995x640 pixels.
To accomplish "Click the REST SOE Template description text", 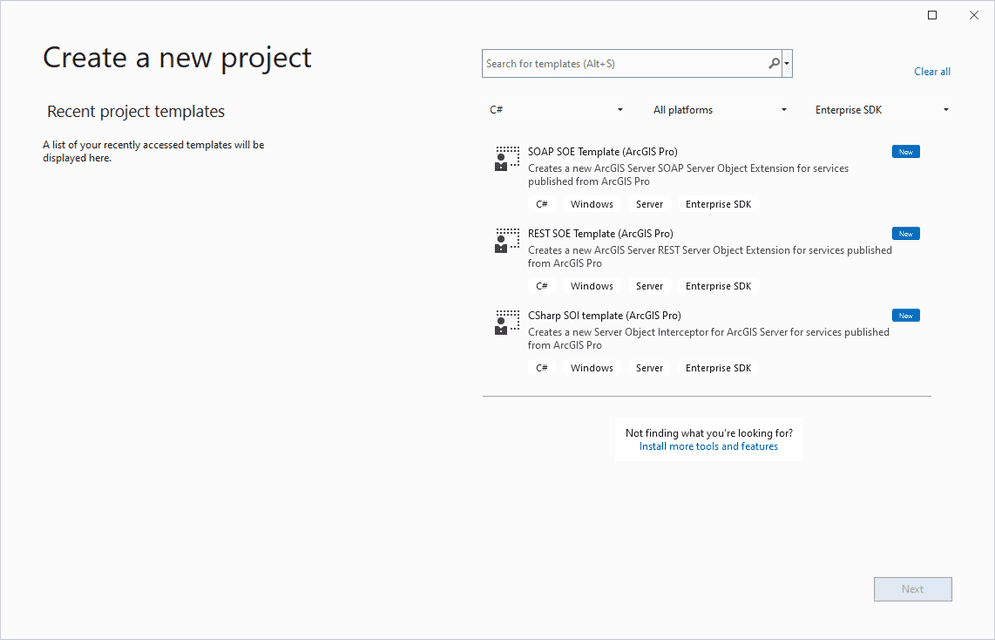I will tap(710, 257).
